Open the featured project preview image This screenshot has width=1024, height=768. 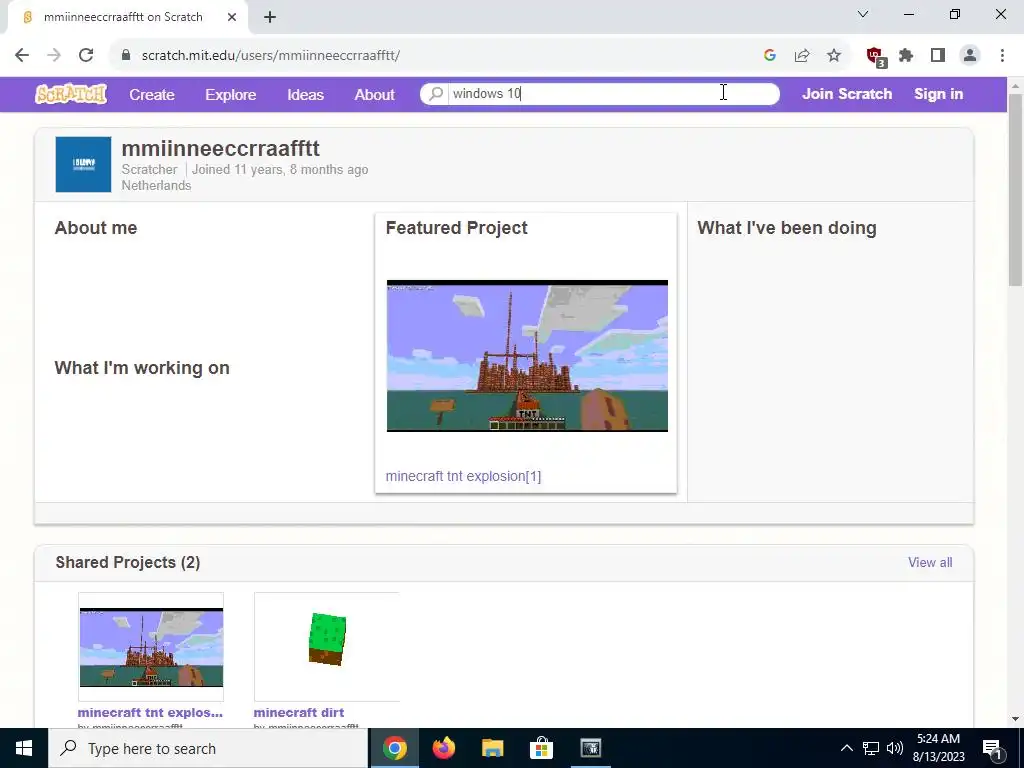[527, 356]
